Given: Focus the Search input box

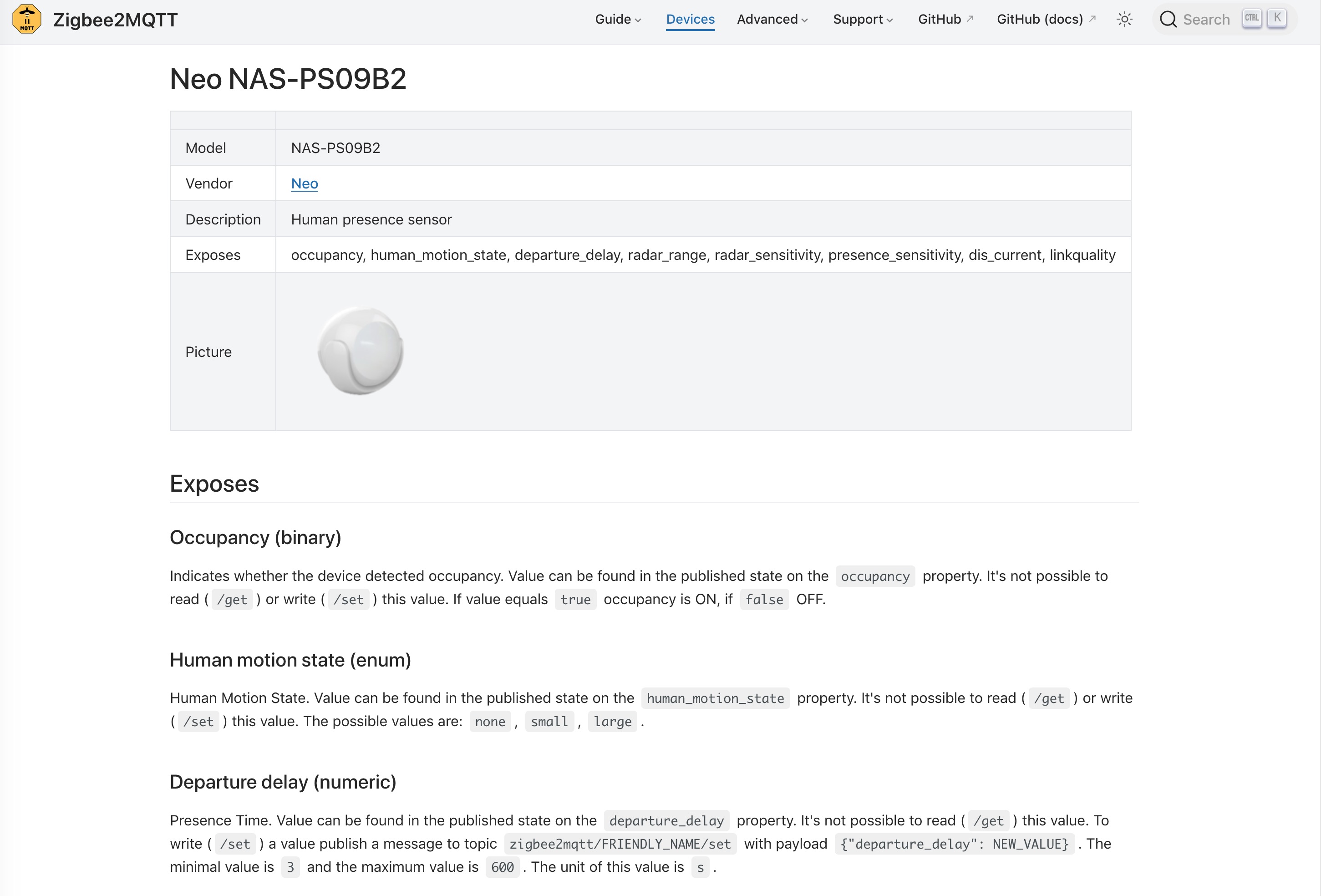Looking at the screenshot, I should click(1206, 20).
